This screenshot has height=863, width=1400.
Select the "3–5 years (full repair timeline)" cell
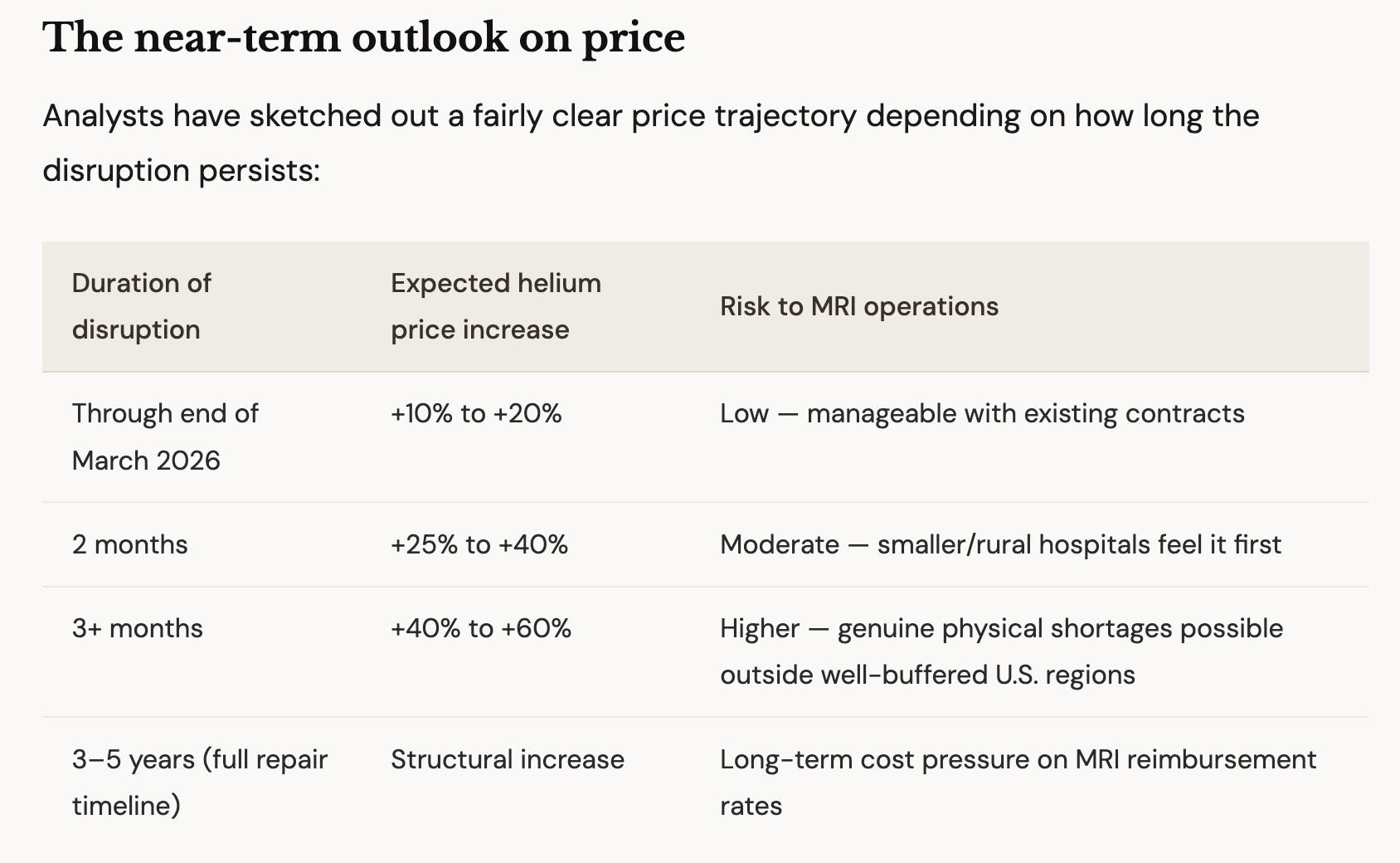199,782
